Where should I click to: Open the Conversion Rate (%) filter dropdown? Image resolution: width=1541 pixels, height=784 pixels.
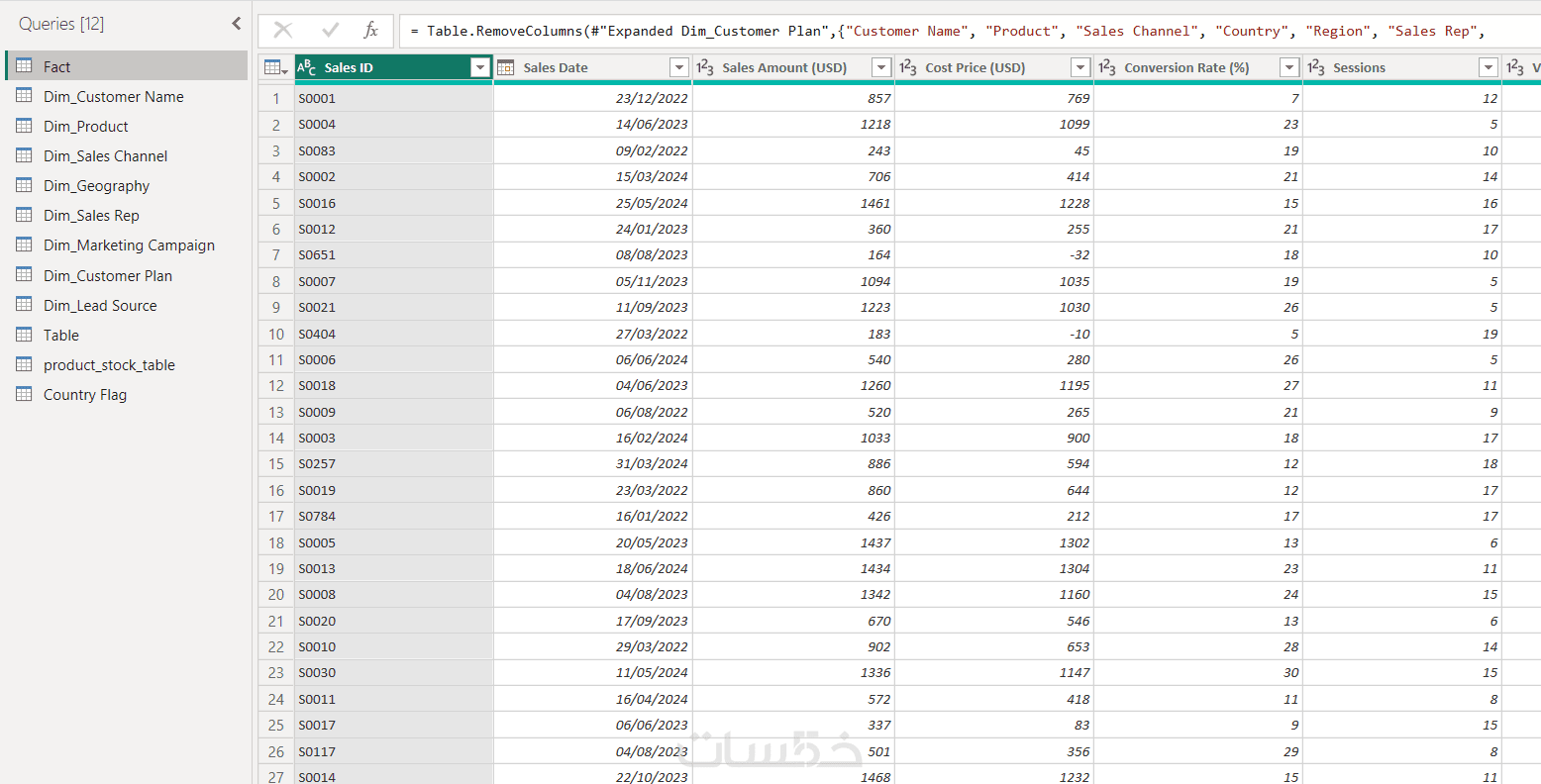coord(1289,67)
